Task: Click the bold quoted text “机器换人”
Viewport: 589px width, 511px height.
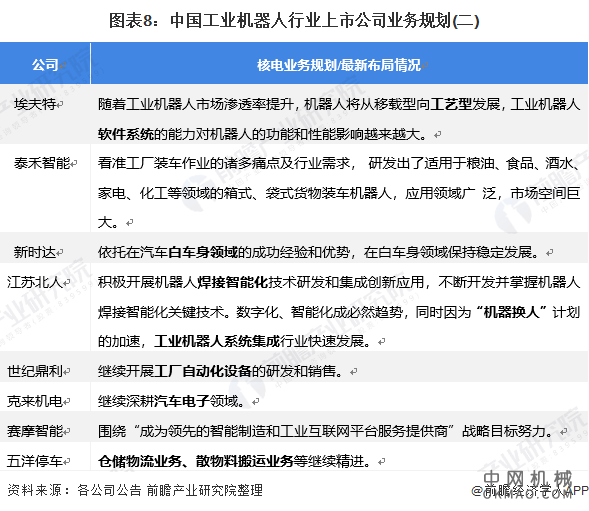Action: pos(512,312)
